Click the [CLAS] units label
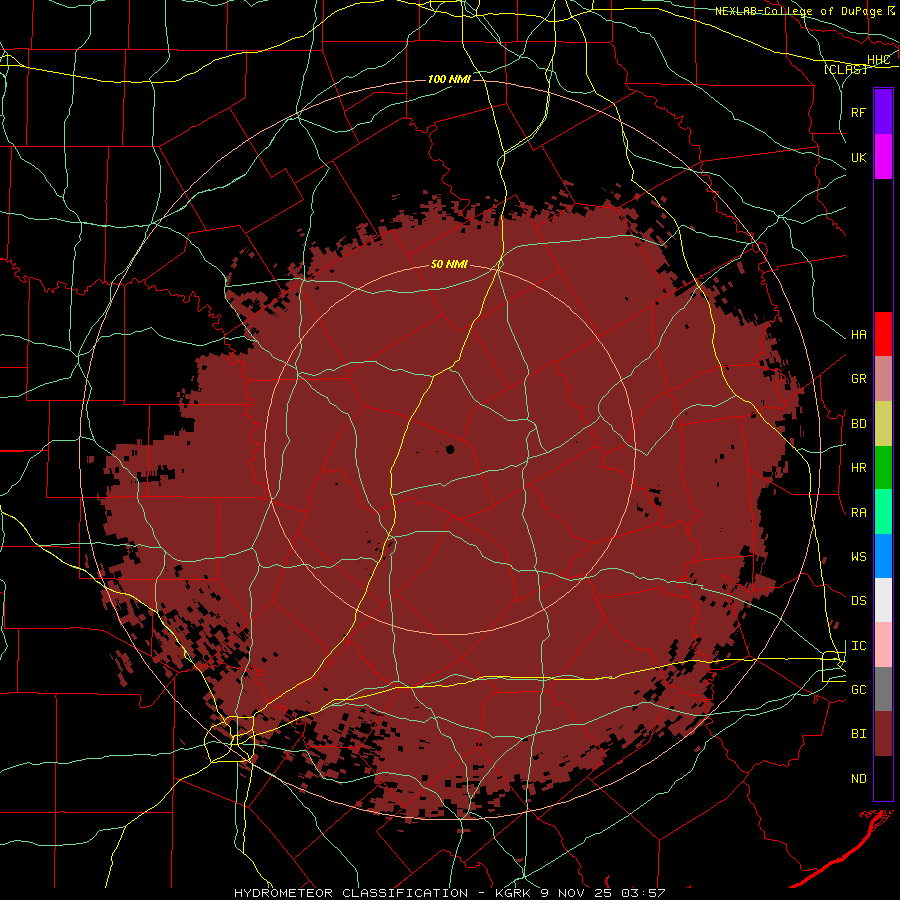The width and height of the screenshot is (900, 900). click(x=845, y=69)
